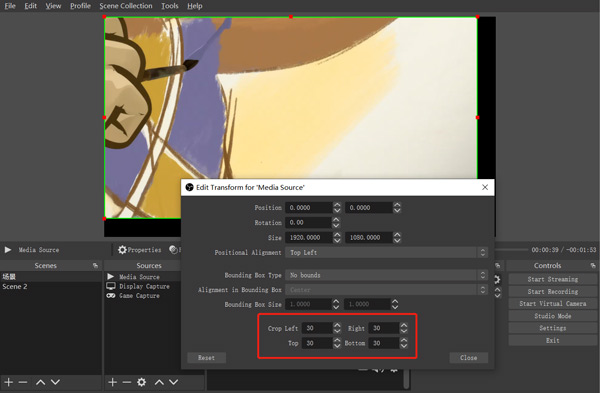Focus the Rotation field 0.00
This screenshot has width=600, height=393.
pos(308,222)
